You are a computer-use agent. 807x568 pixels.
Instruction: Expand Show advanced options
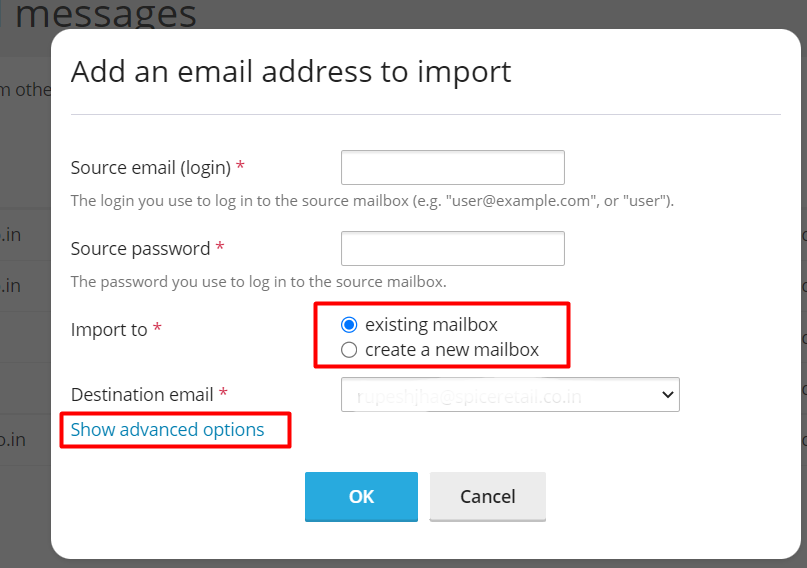point(167,430)
